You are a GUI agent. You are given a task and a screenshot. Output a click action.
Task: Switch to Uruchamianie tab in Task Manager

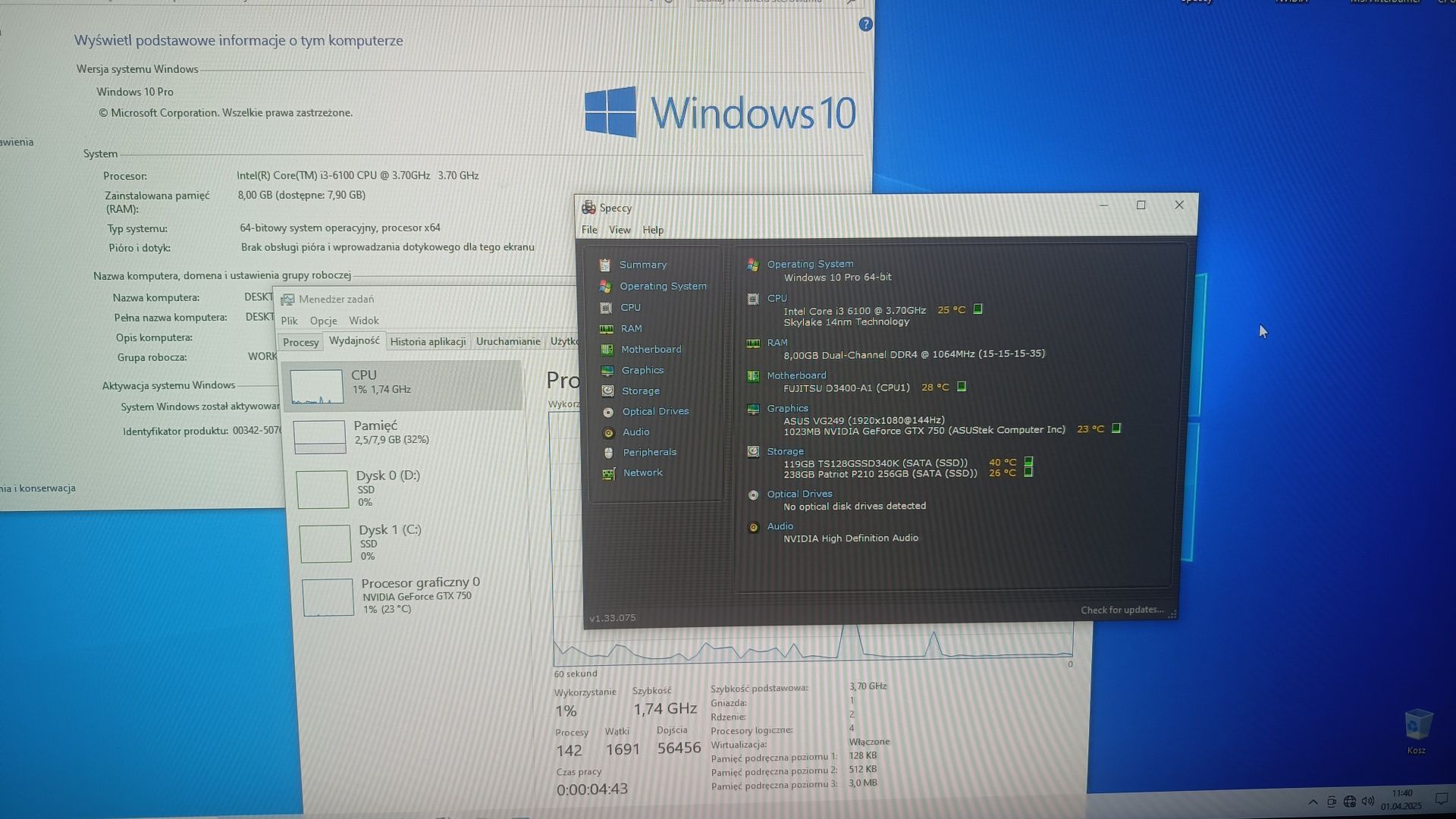[508, 342]
